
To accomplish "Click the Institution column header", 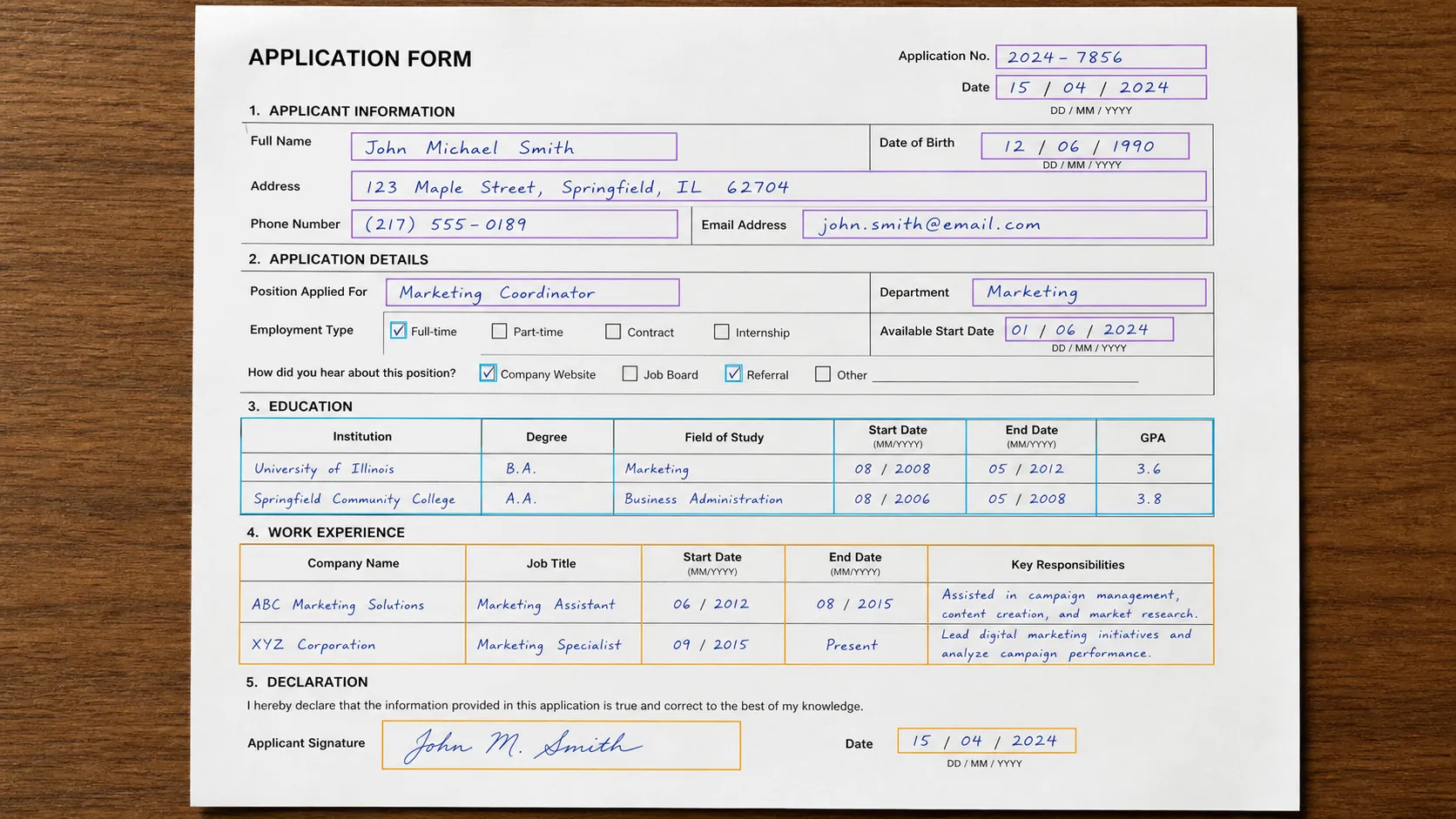I will tap(362, 436).
